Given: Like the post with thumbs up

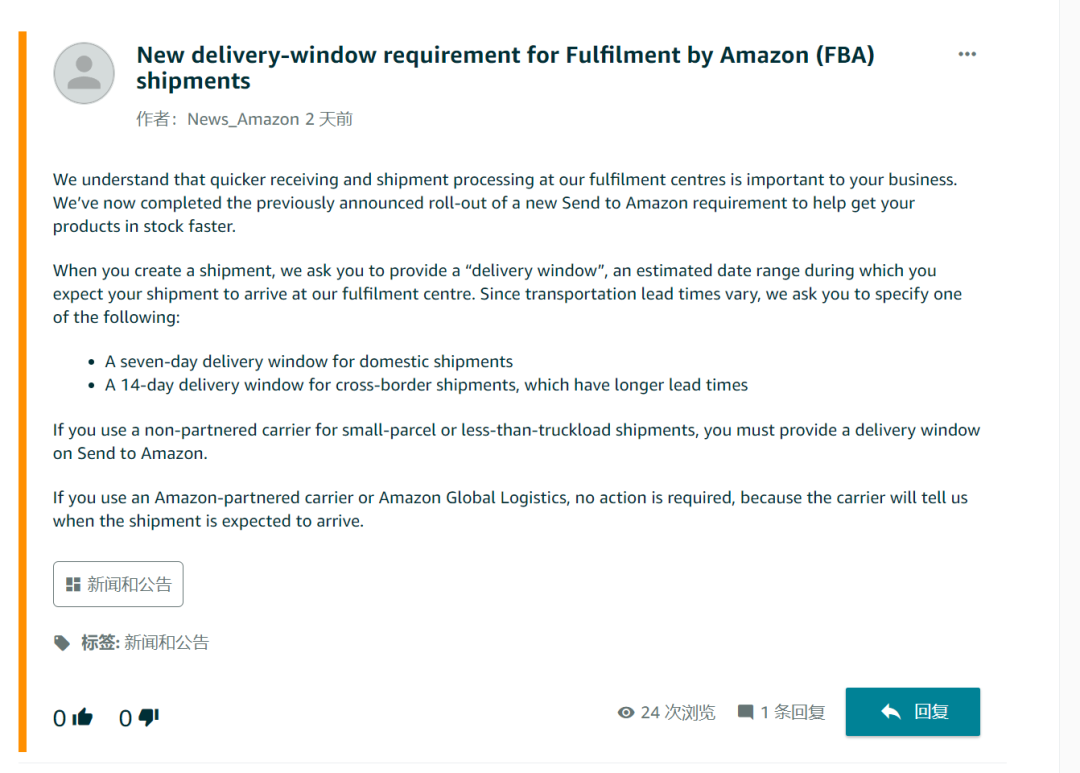Looking at the screenshot, I should [83, 717].
